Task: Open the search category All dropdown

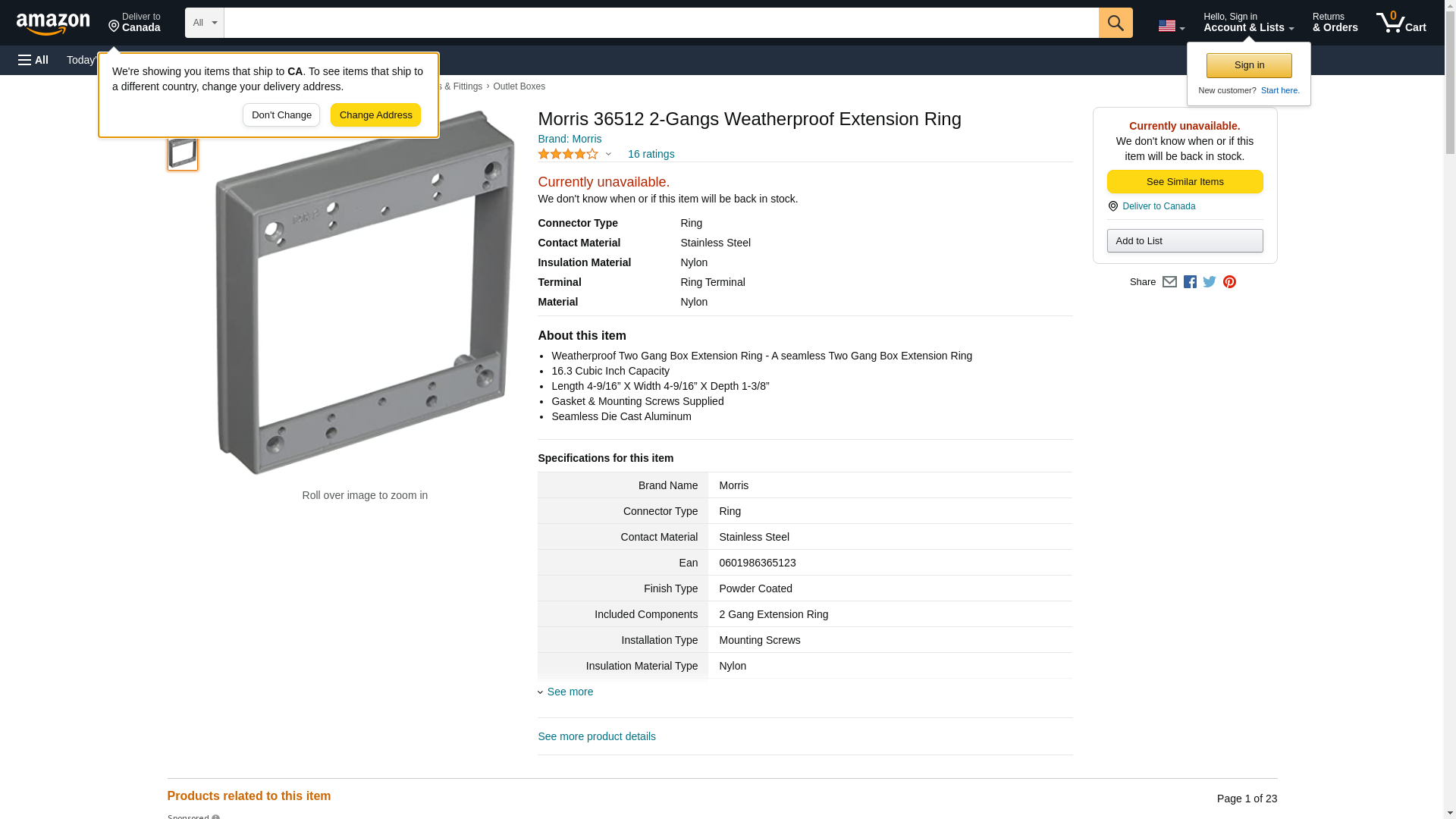Action: (x=204, y=23)
